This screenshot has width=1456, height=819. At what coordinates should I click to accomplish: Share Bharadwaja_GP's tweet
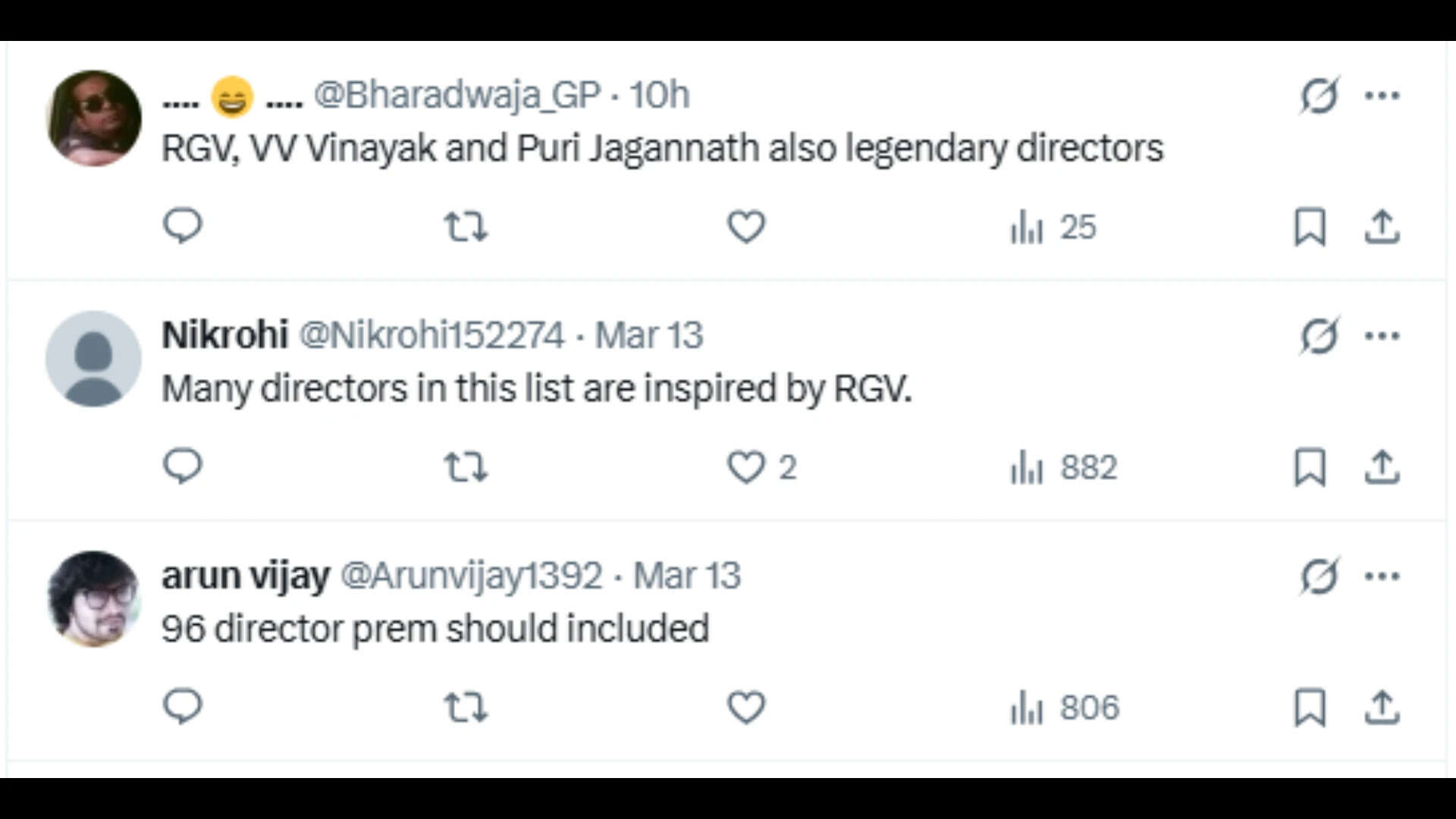click(1382, 227)
